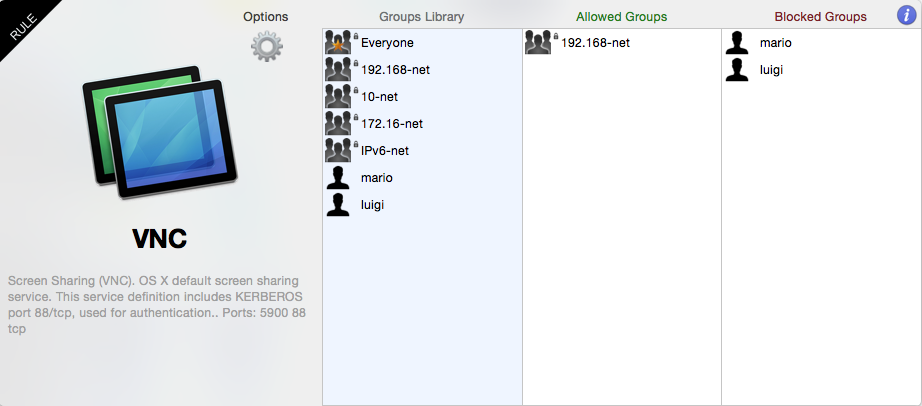
Task: Click the Options label
Action: click(265, 17)
